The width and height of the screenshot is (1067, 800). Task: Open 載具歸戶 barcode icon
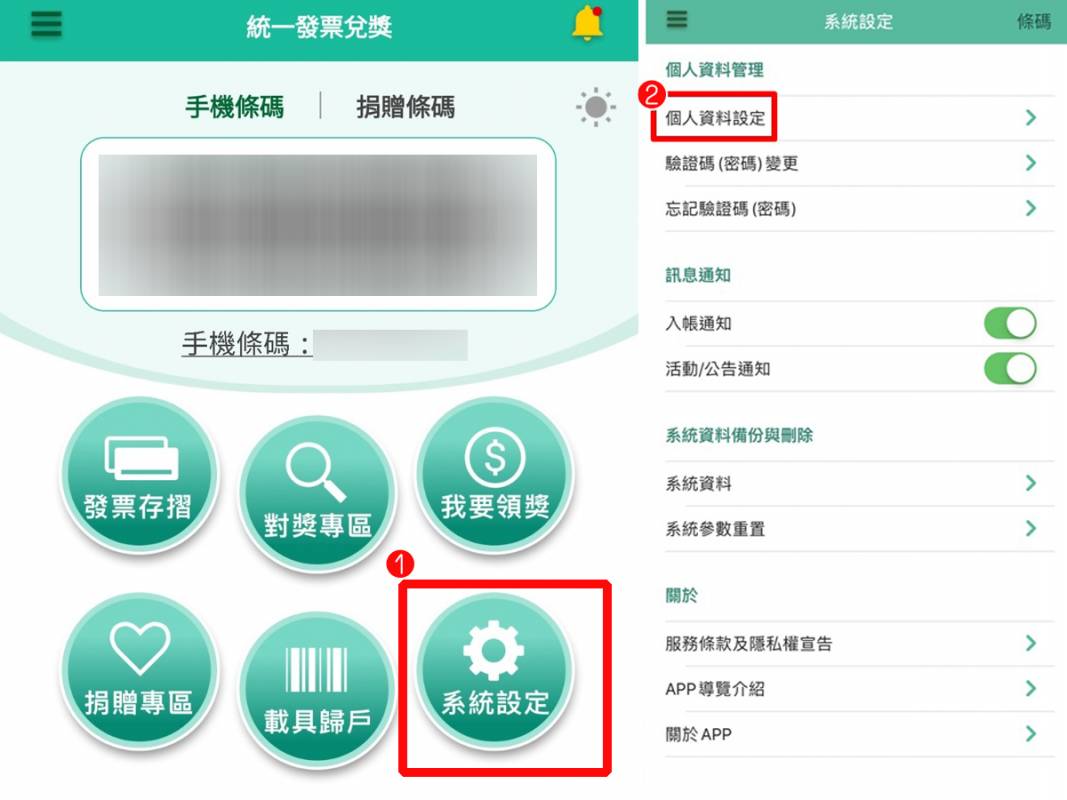317,690
